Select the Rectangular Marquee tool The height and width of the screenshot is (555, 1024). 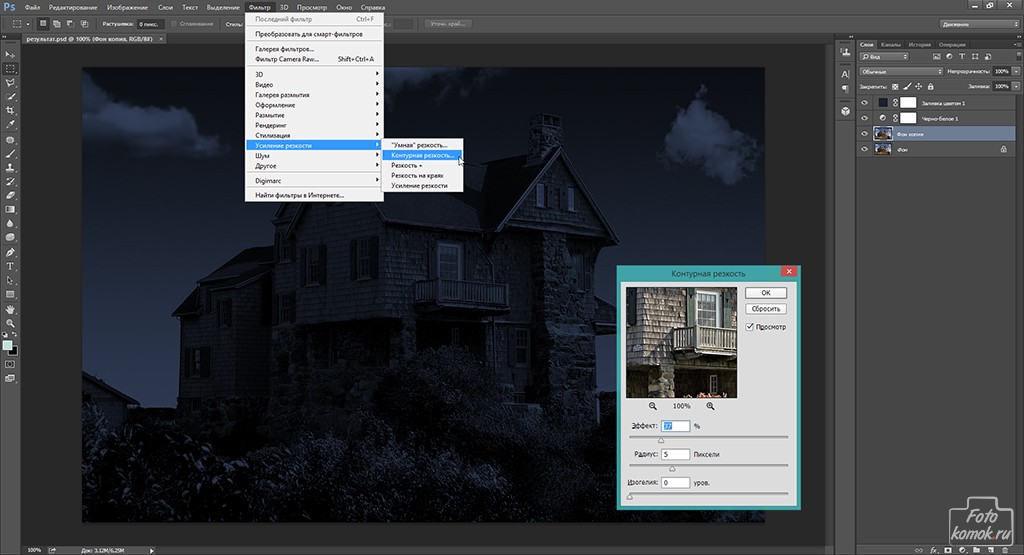pos(10,69)
